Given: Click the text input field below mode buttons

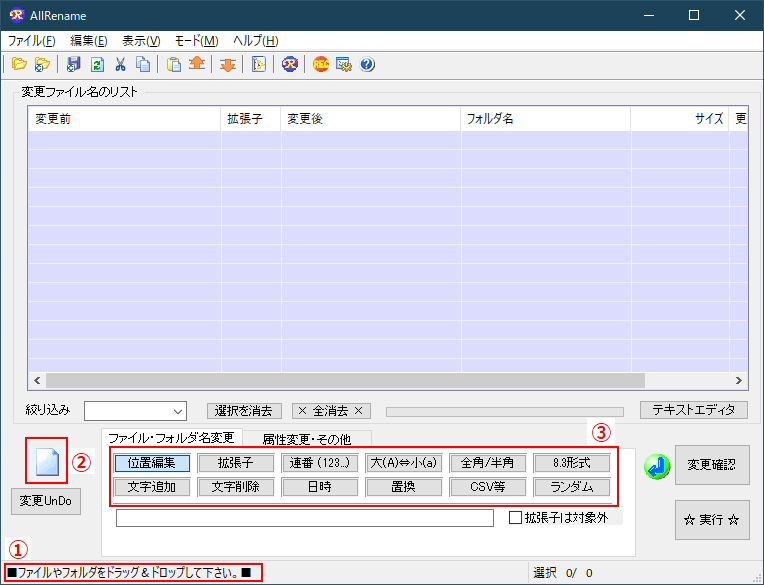Looking at the screenshot, I should click(x=305, y=518).
